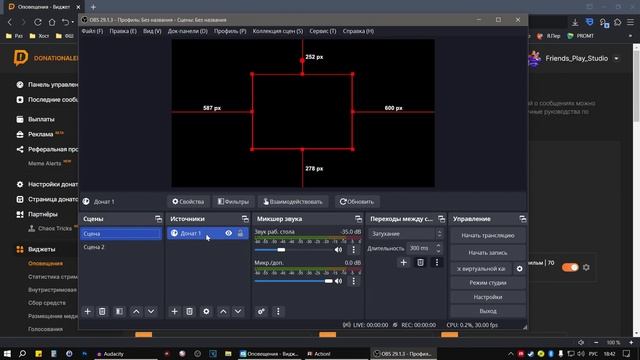Toggle visibility eye of Донат 1 source

pyautogui.click(x=229, y=233)
